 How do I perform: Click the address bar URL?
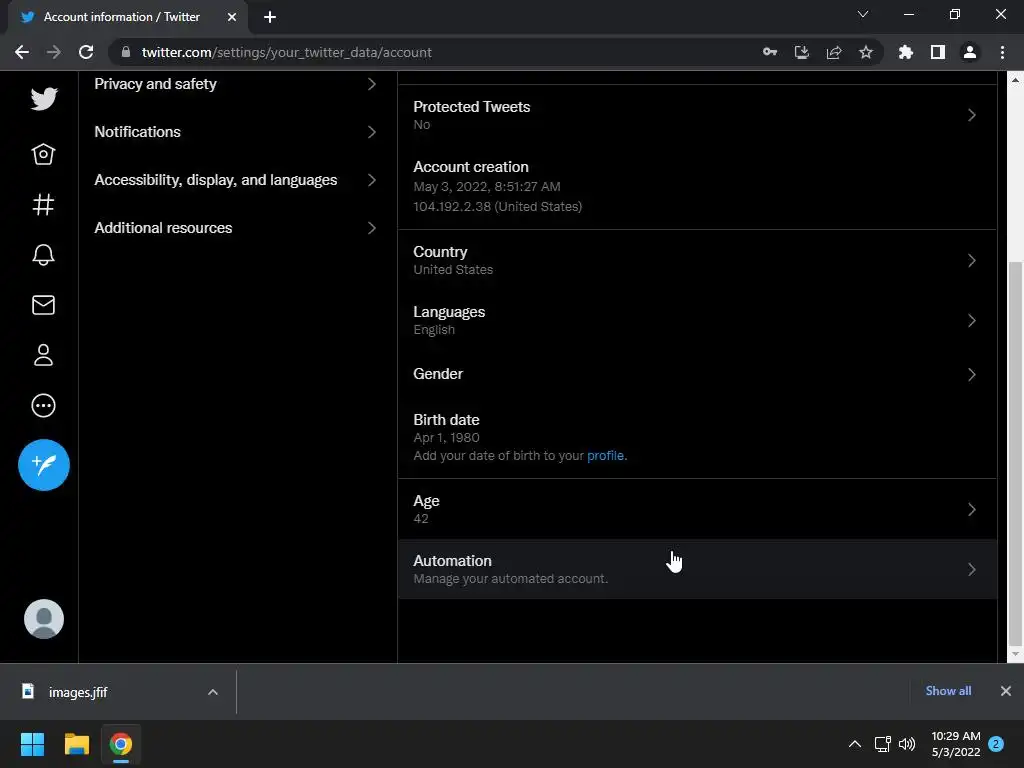(x=287, y=52)
